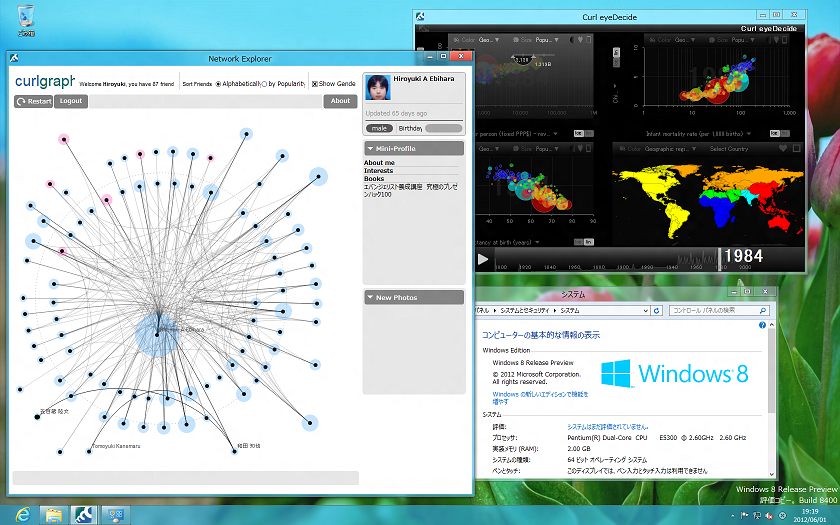The height and width of the screenshot is (525, 840).
Task: Select the Alphabetically sort option
Action: click(219, 84)
